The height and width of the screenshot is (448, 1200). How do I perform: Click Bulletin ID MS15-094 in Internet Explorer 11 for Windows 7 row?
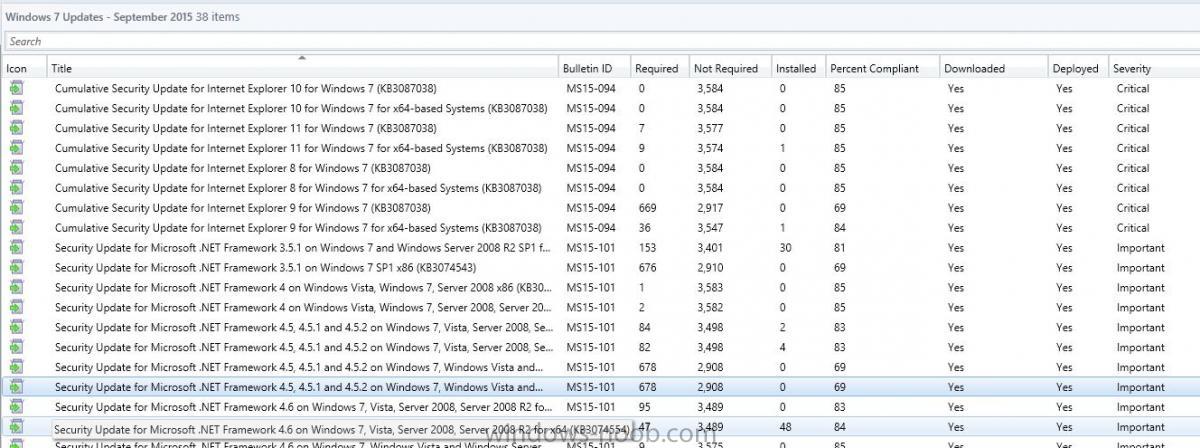point(590,128)
